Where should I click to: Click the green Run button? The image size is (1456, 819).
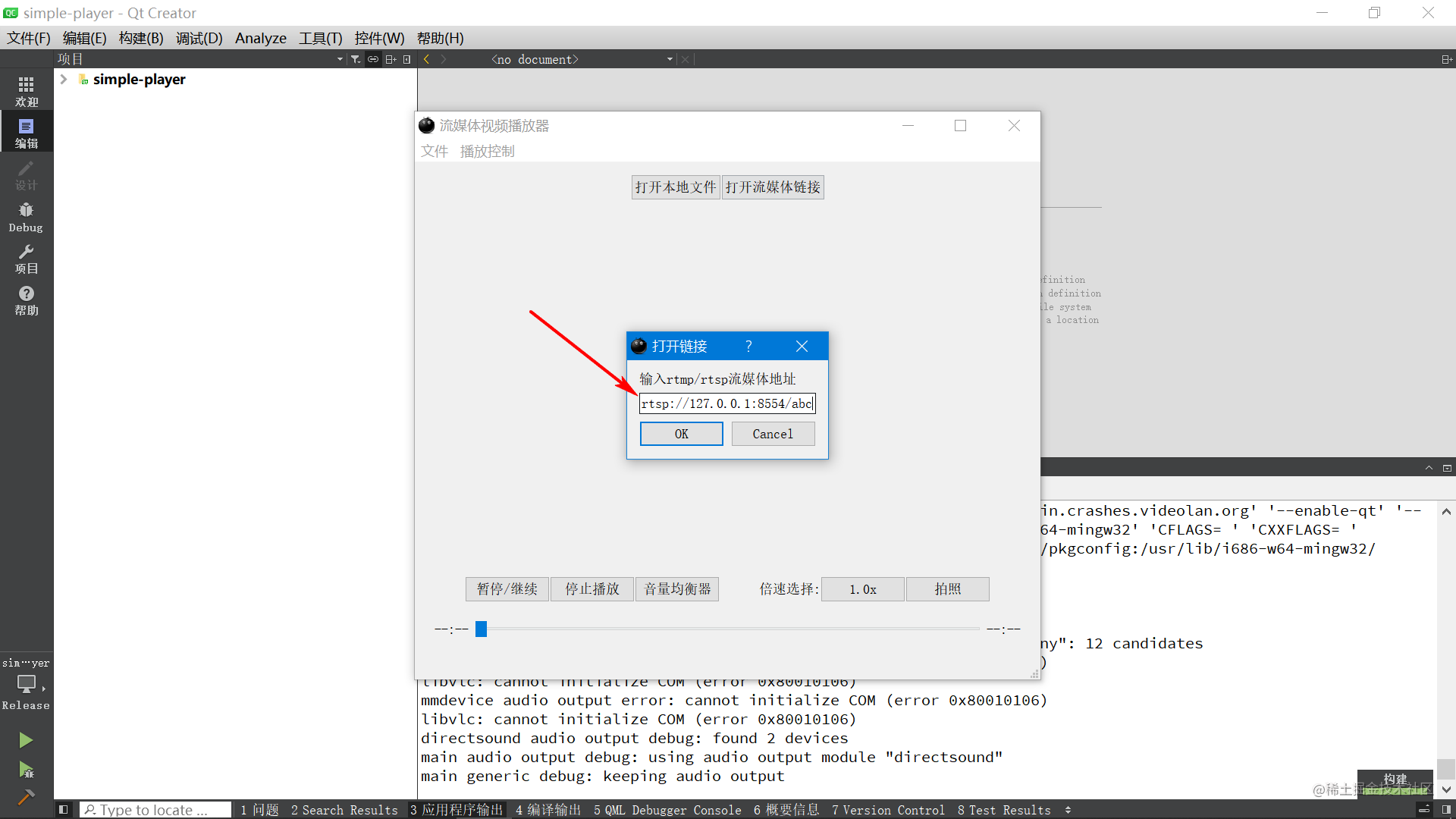point(26,739)
